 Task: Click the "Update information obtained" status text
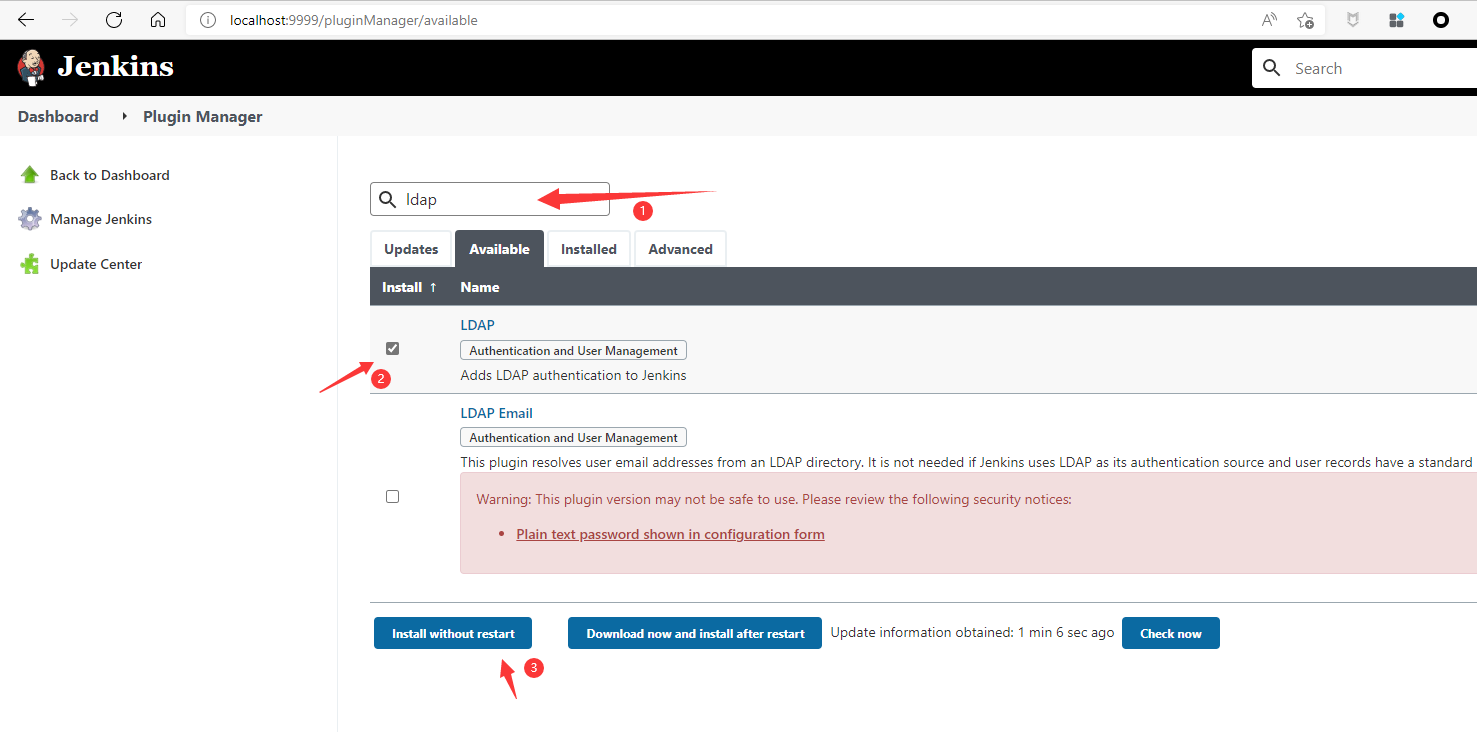972,633
